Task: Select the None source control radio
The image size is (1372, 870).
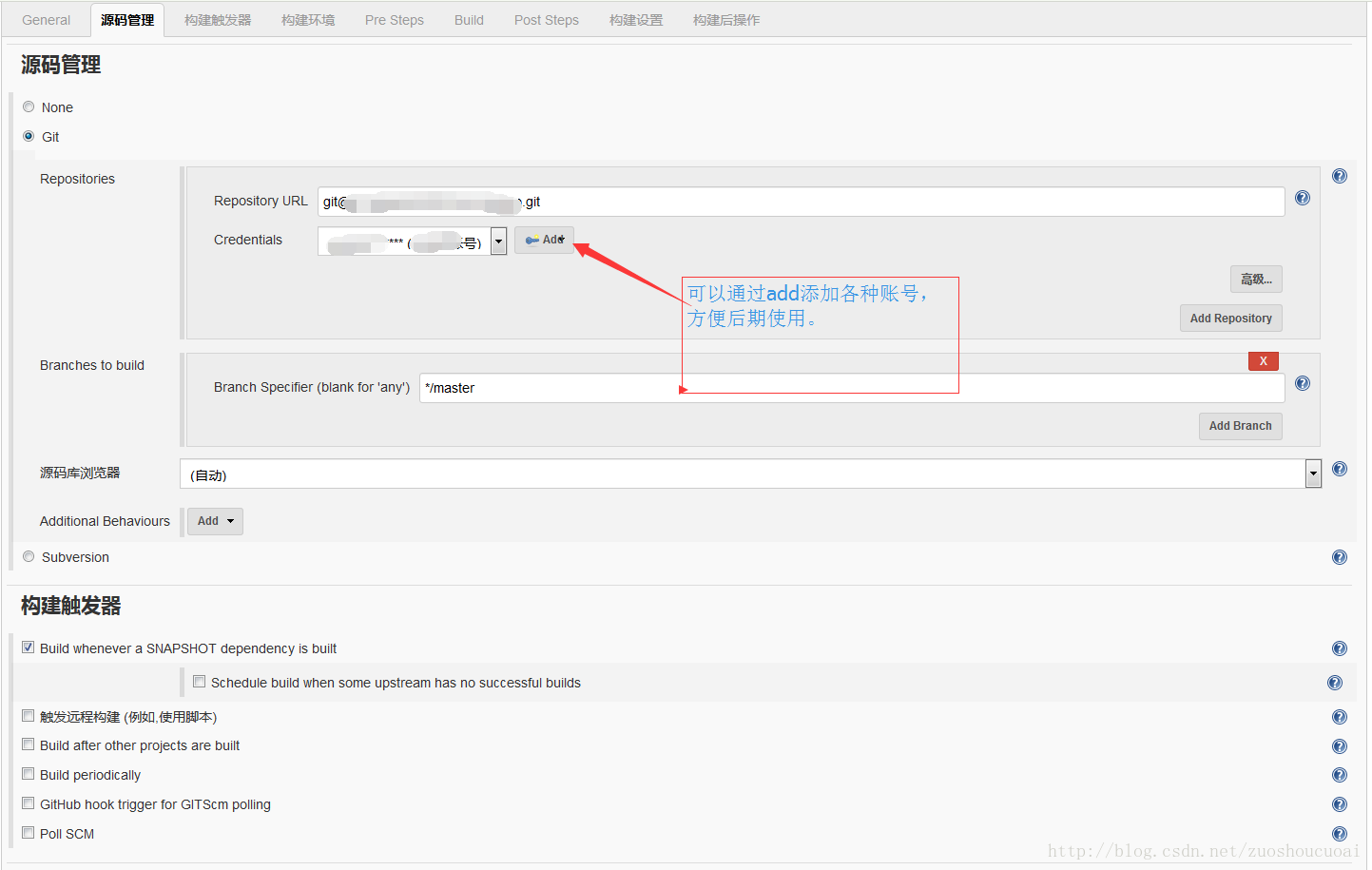Action: coord(29,106)
